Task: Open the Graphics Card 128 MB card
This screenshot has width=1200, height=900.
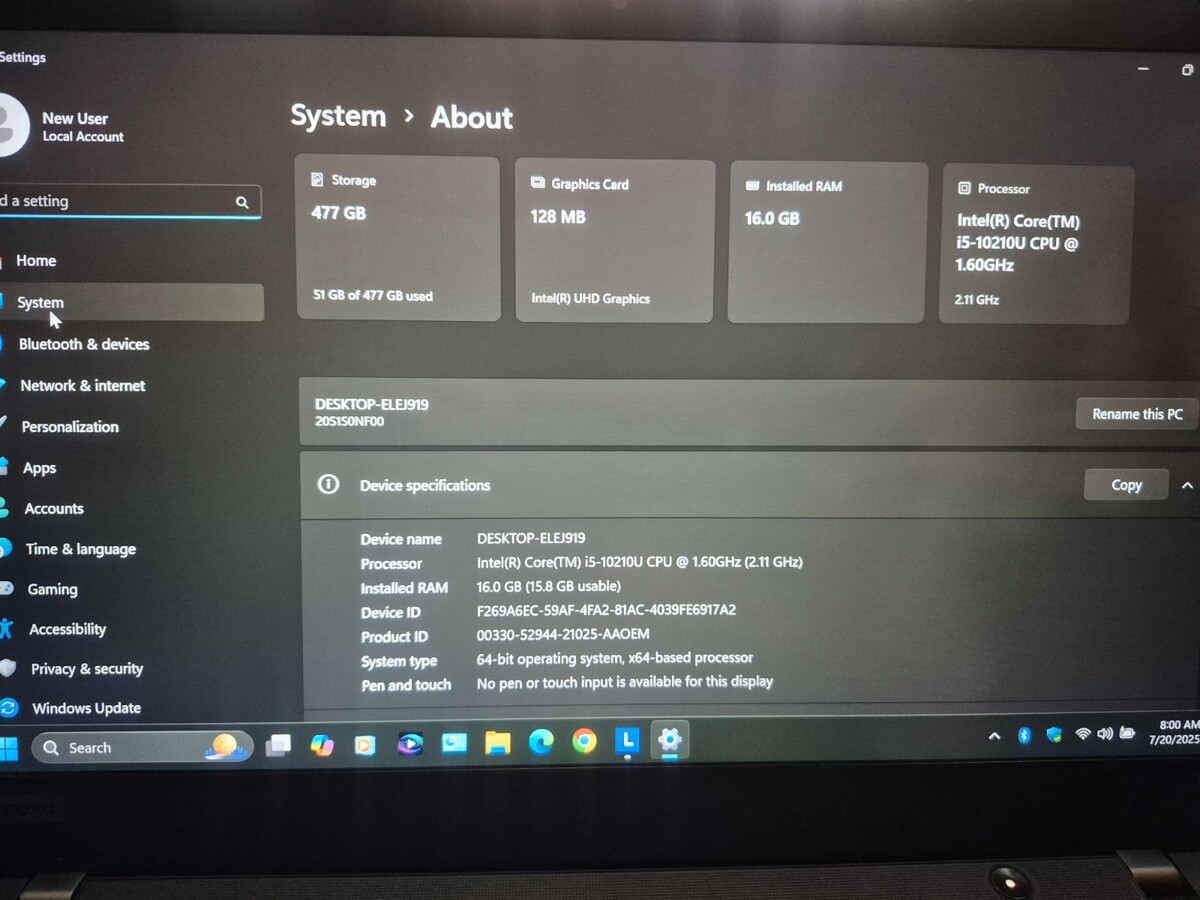Action: point(614,241)
